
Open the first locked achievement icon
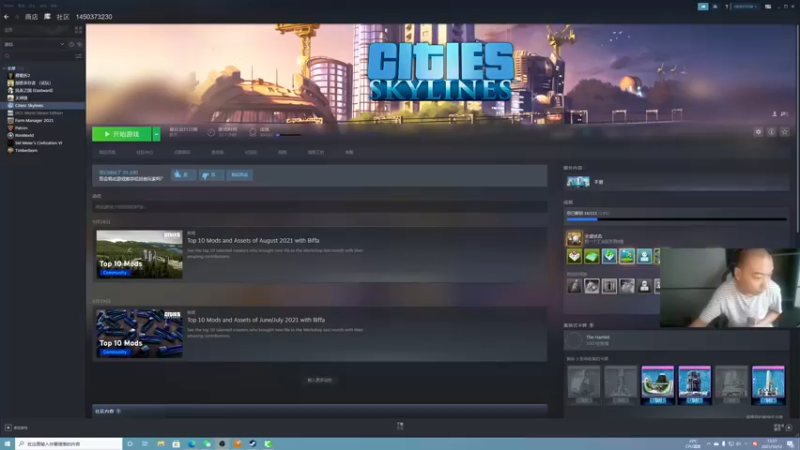pos(574,286)
